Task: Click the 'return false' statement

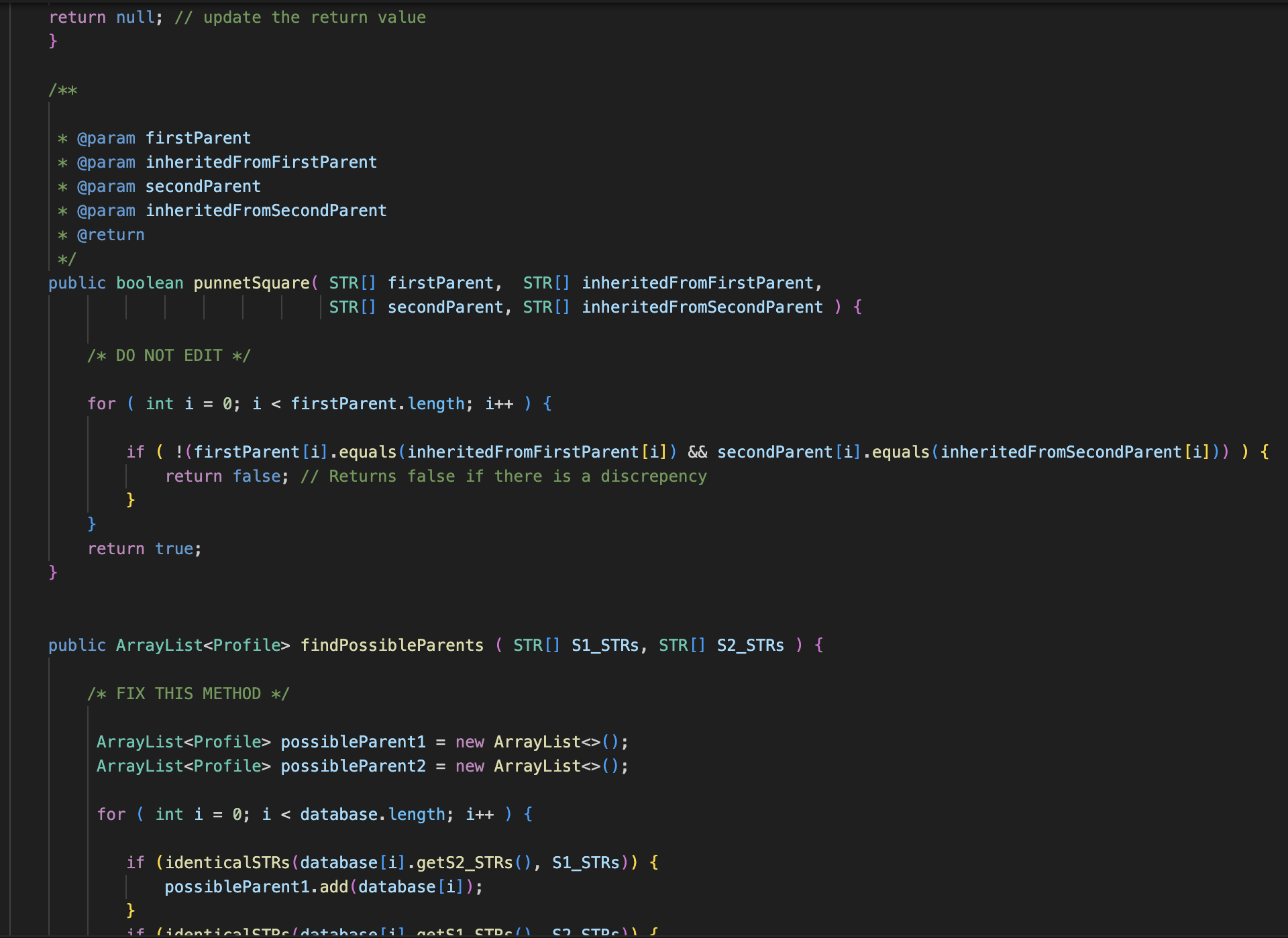Action: click(x=226, y=476)
